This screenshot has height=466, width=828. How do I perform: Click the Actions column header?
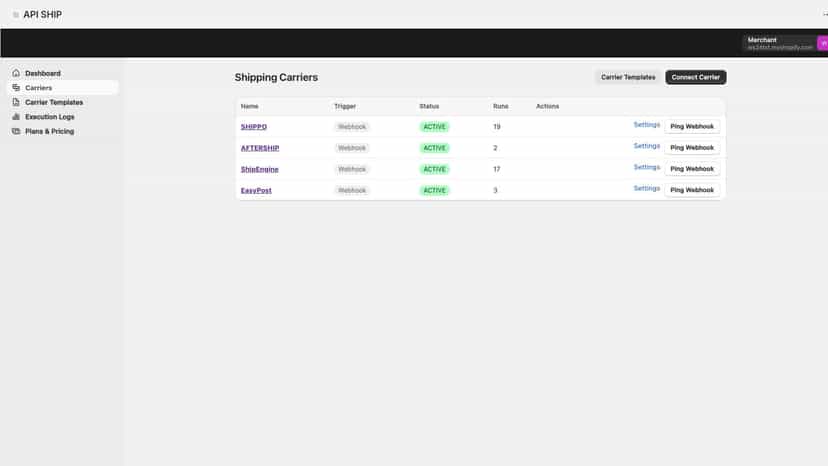[x=548, y=106]
